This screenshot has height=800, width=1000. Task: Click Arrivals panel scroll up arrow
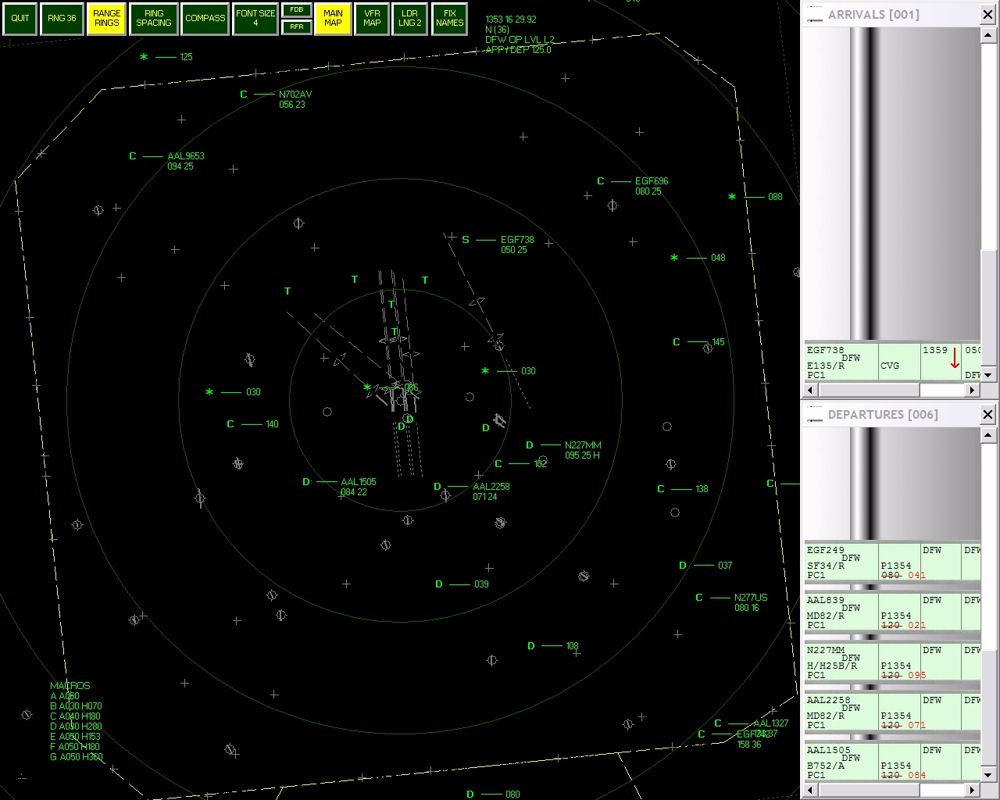988,33
